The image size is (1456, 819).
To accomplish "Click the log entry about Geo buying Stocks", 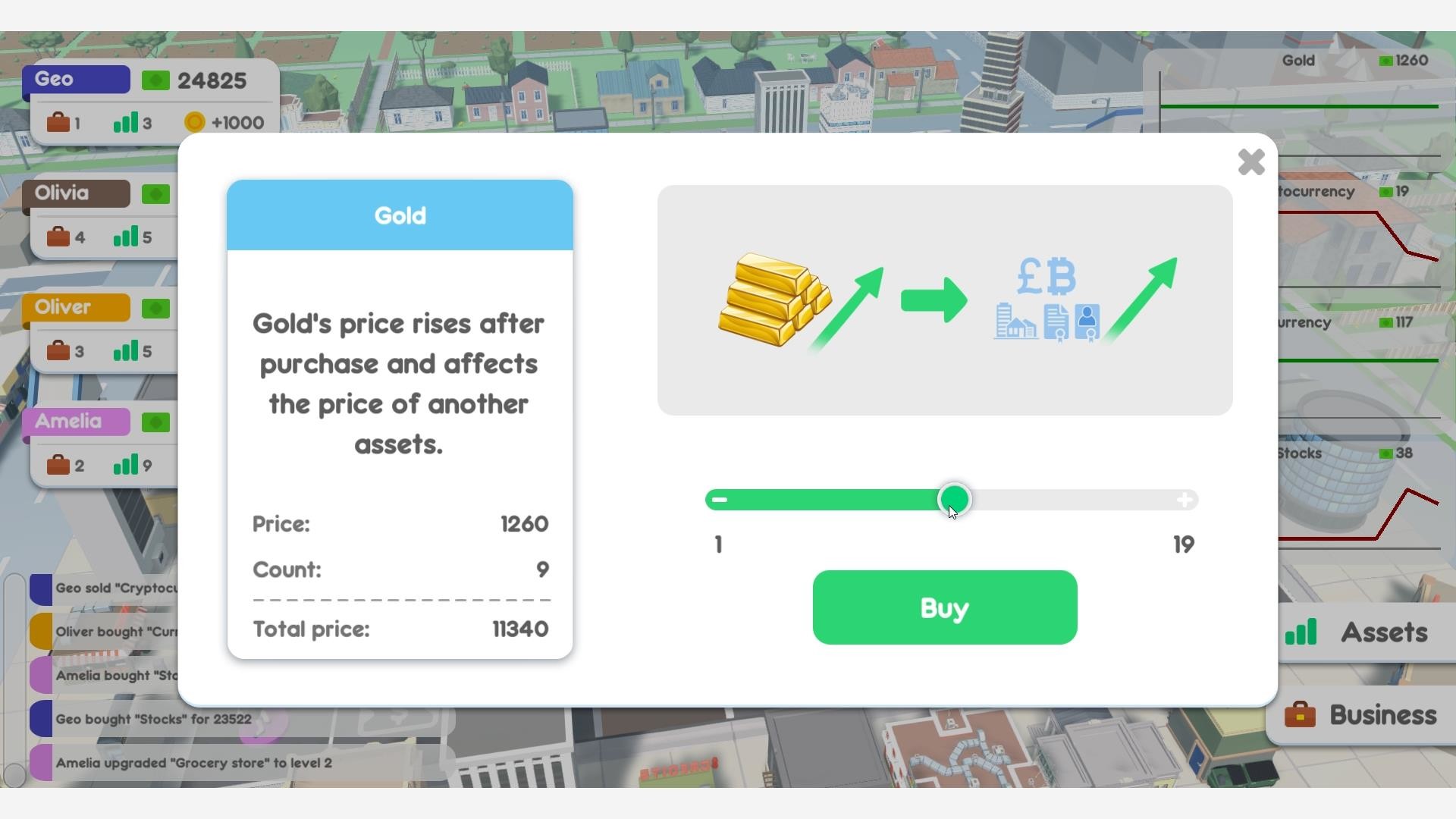I will (154, 719).
